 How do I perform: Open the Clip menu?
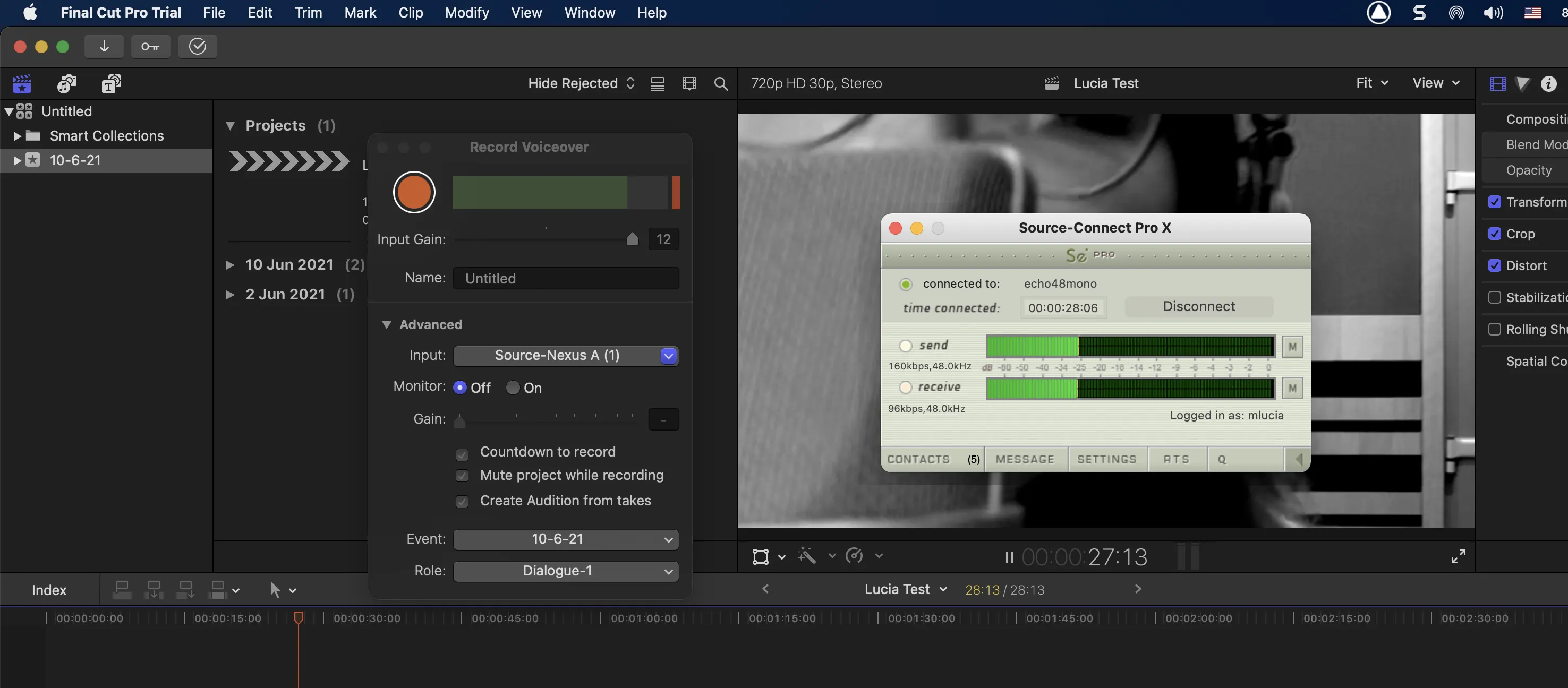[411, 12]
